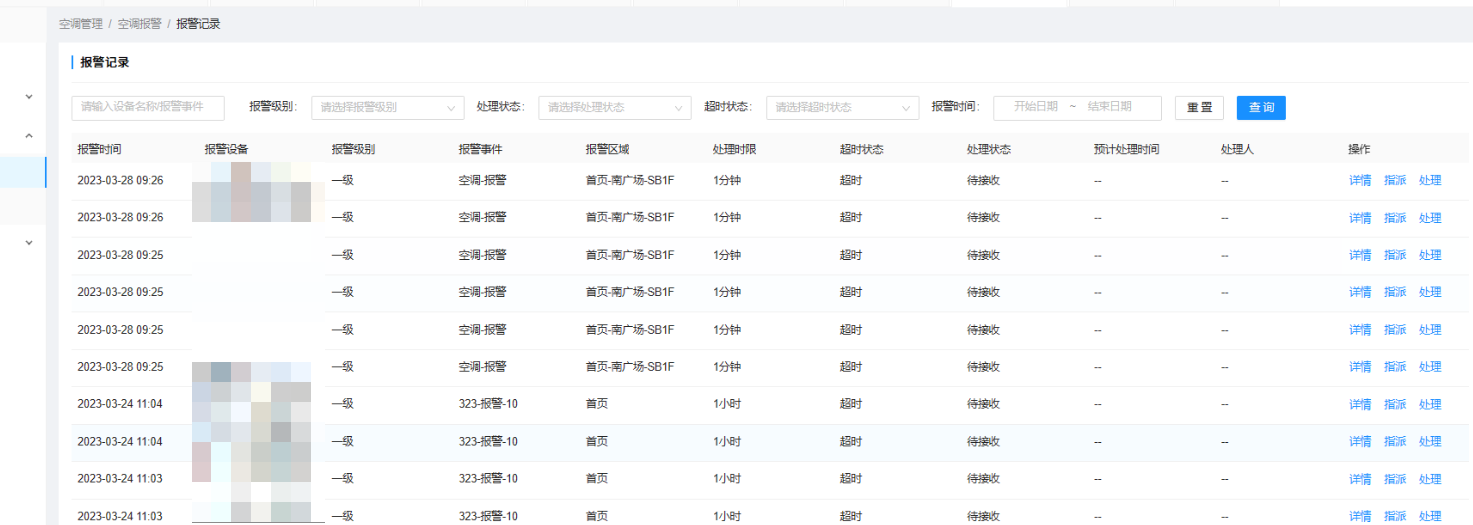Expand the top collapsed sidebar menu chevron

28,97
